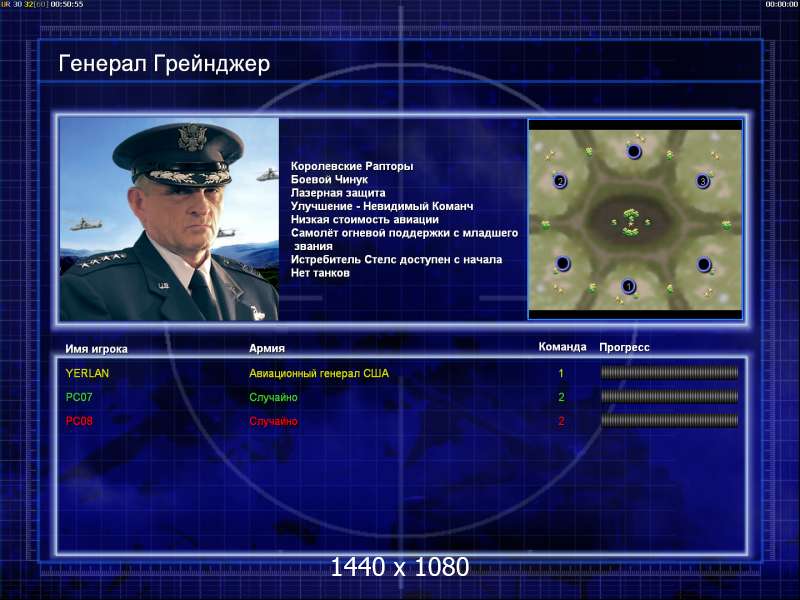Select the unnumbered lower-right start position on the map
Viewport: 800px width, 600px height.
(x=704, y=264)
